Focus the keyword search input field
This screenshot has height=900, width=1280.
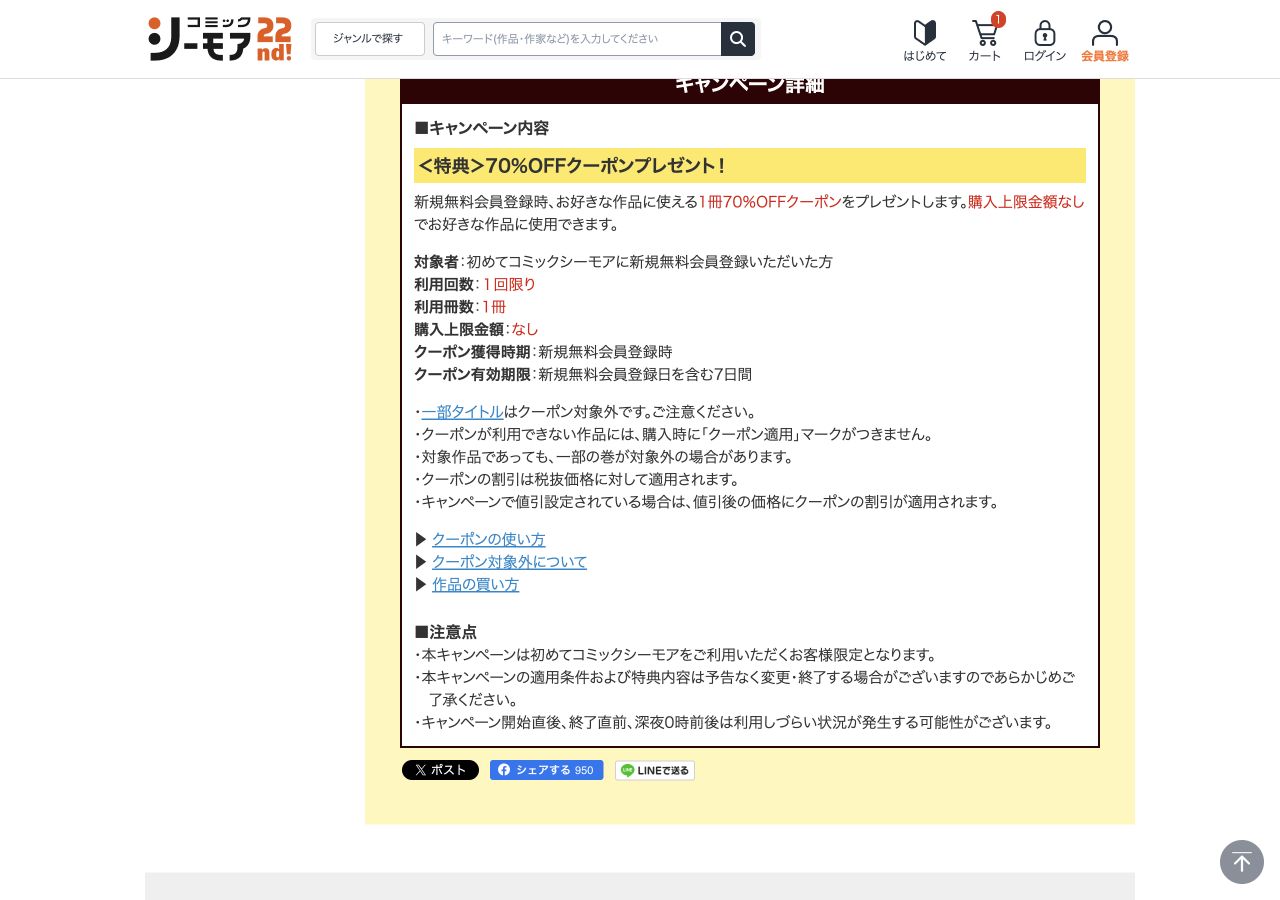point(577,39)
